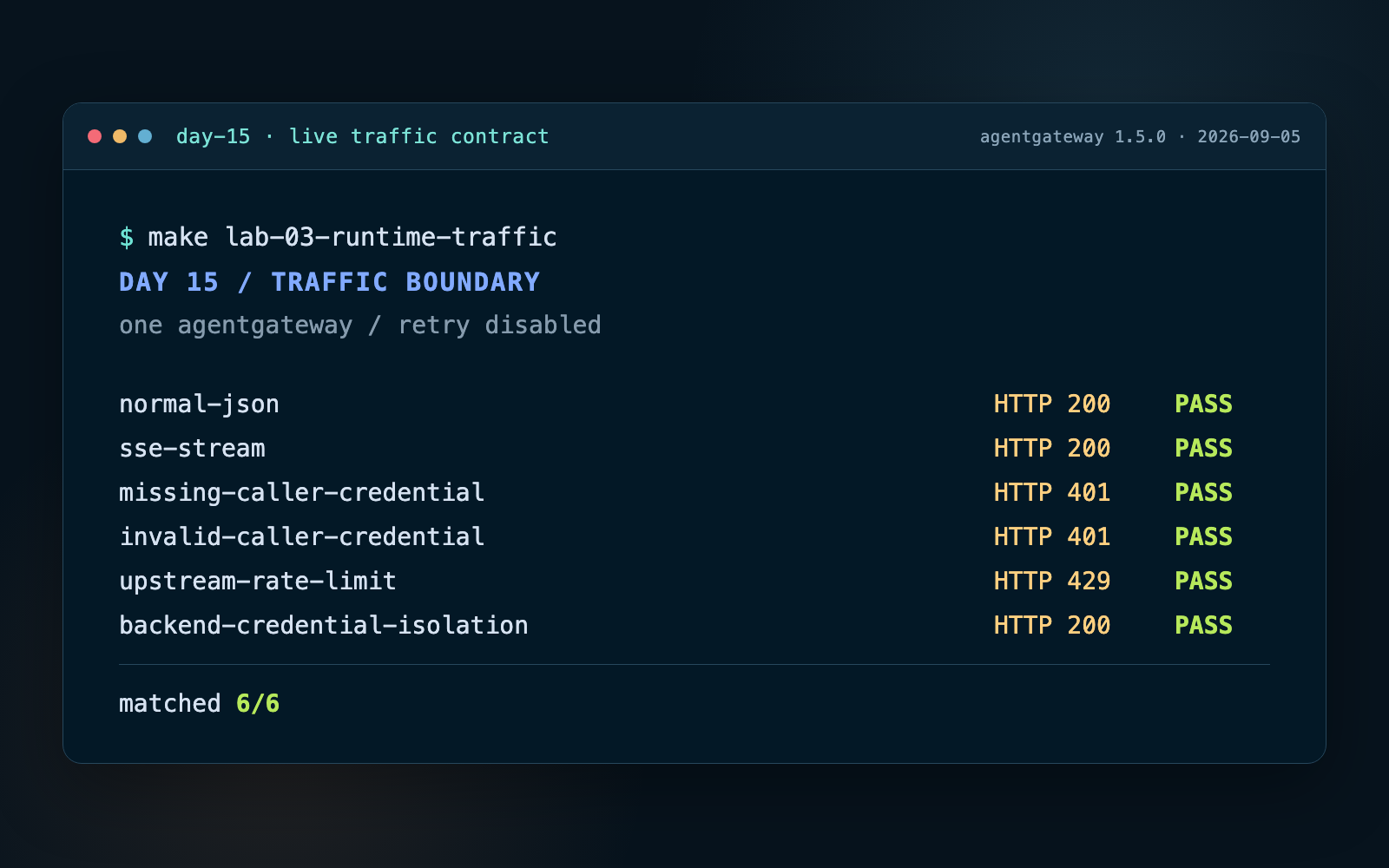Click the date '2026-09-05'

1249,137
